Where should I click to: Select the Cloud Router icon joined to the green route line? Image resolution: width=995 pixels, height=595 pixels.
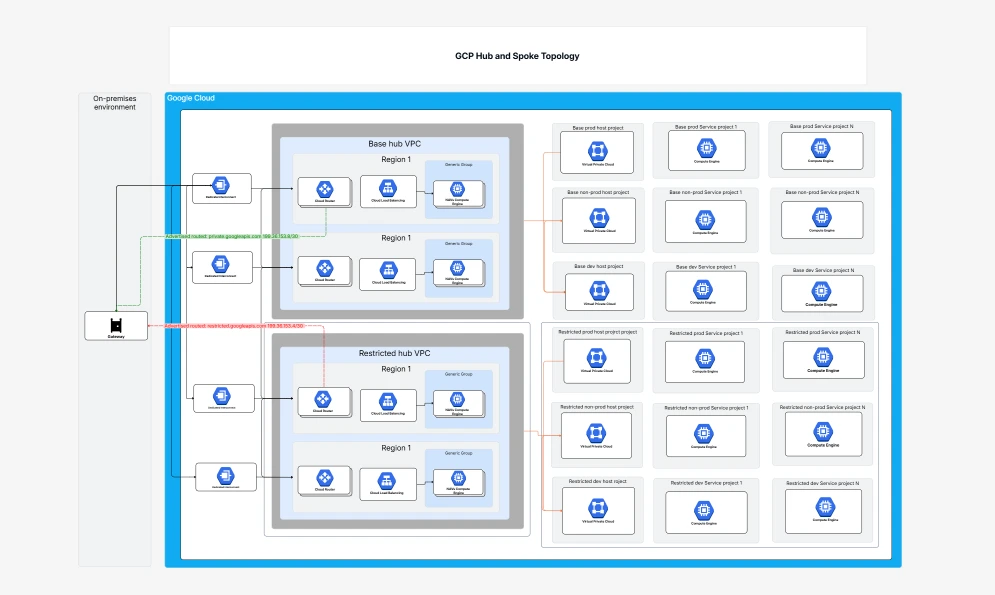(325, 189)
